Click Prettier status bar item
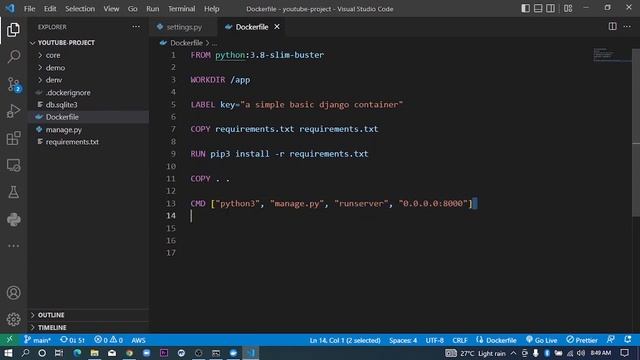Viewport: 640px width, 360px height. (582, 340)
